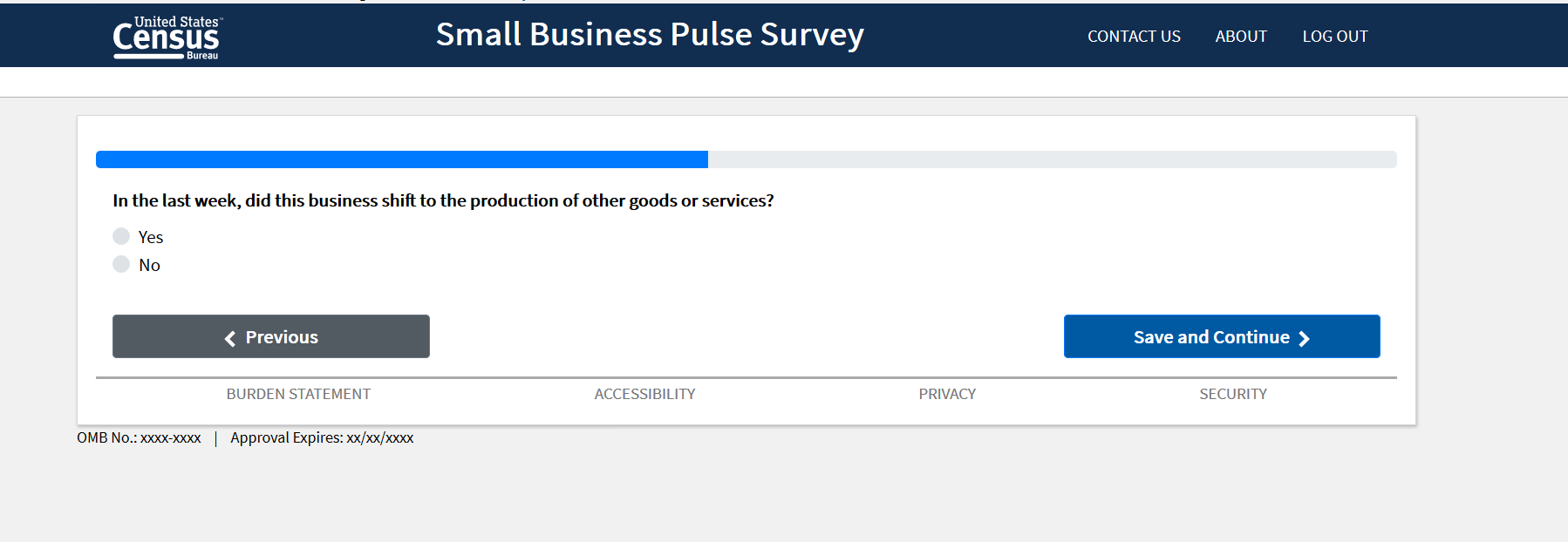Click the survey question text about production shift
1568x542 pixels.
(x=443, y=200)
